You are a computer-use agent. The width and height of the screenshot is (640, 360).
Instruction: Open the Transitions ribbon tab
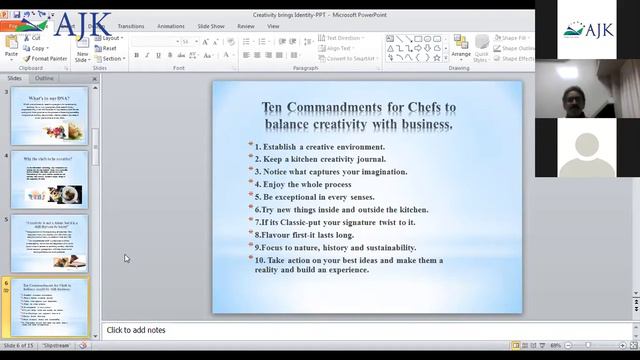click(131, 26)
